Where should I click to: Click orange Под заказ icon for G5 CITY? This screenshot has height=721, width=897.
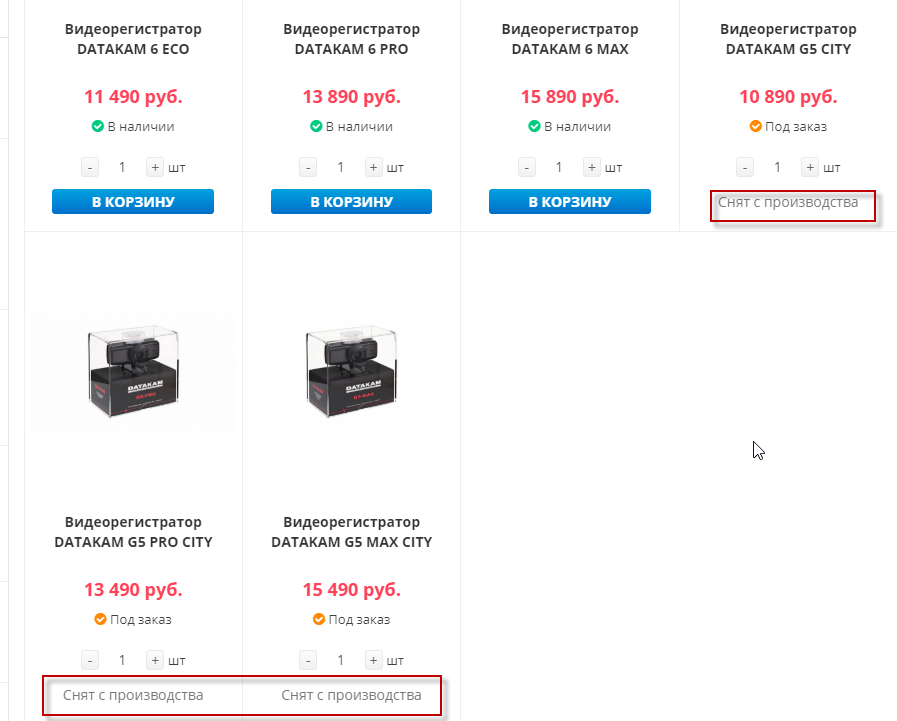coord(756,127)
